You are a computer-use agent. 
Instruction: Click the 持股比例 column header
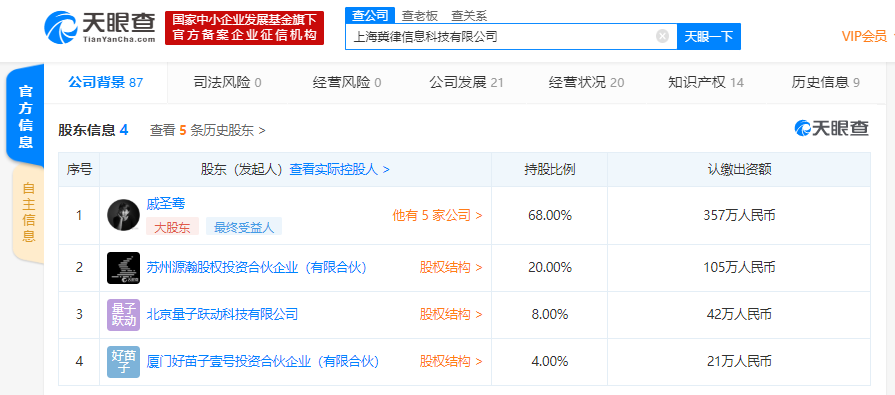[x=550, y=170]
